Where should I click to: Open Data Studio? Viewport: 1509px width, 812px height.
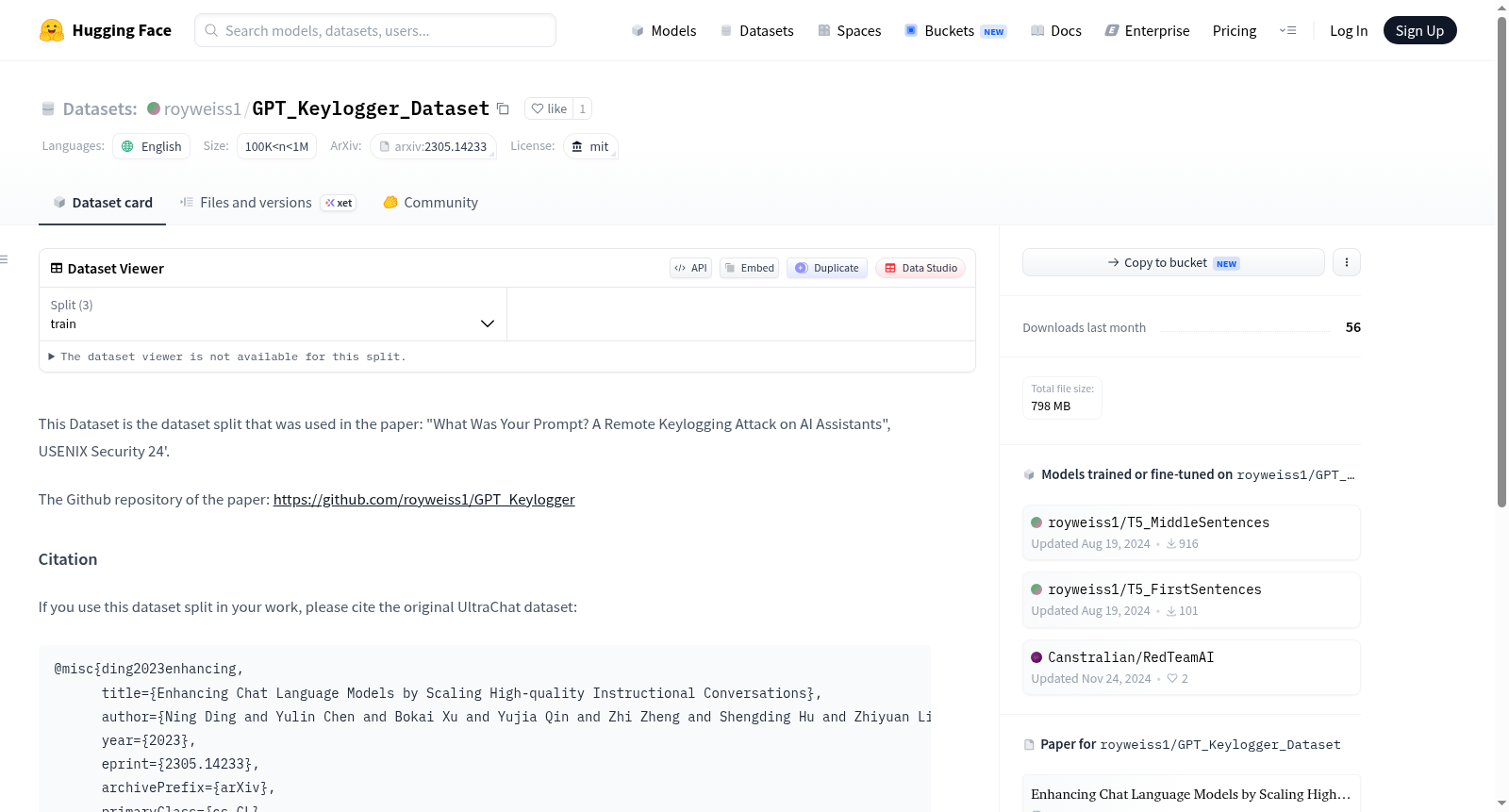click(920, 268)
